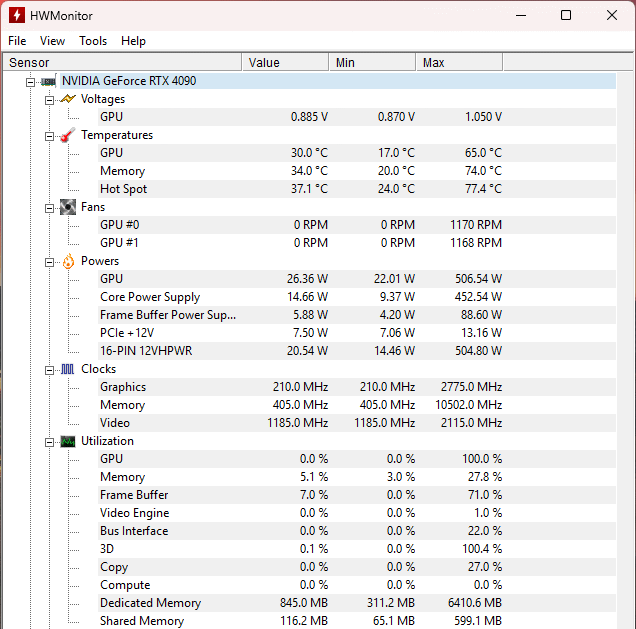
Task: Click the Fans category icon
Action: 67,207
